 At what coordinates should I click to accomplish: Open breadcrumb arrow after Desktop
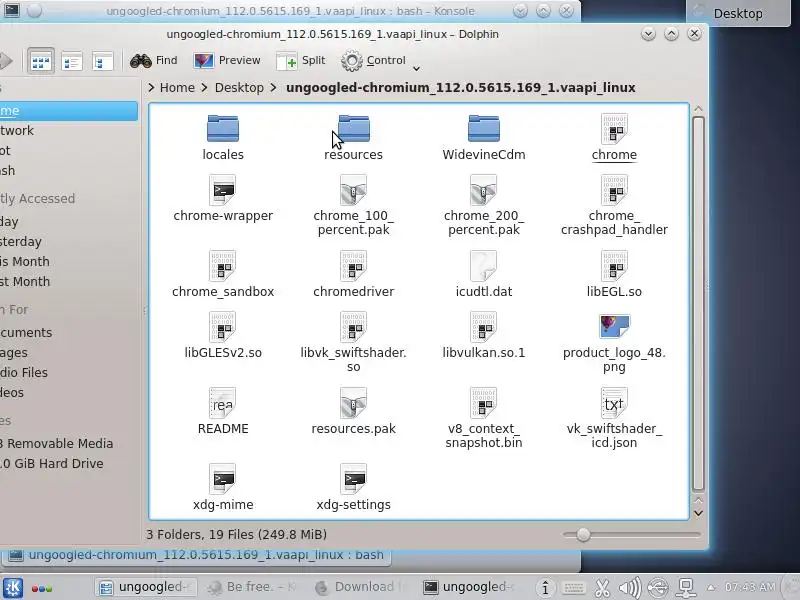[x=273, y=88]
